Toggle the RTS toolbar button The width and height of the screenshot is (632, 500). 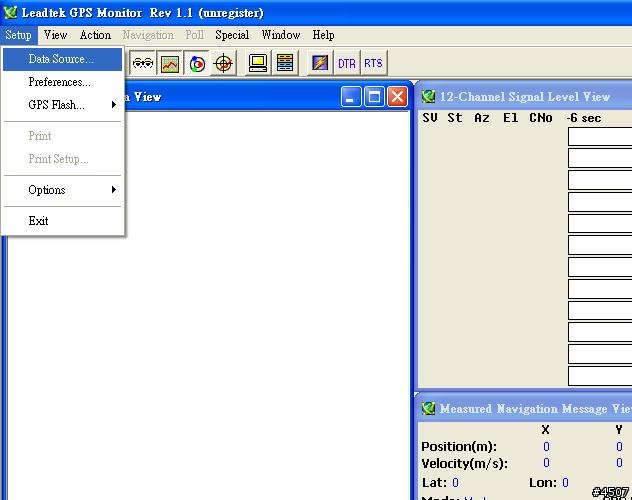click(x=373, y=63)
